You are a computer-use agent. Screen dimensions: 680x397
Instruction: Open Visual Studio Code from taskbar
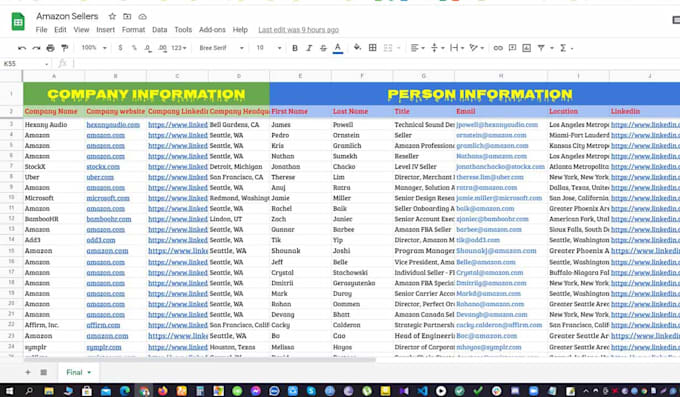pyautogui.click(x=422, y=391)
